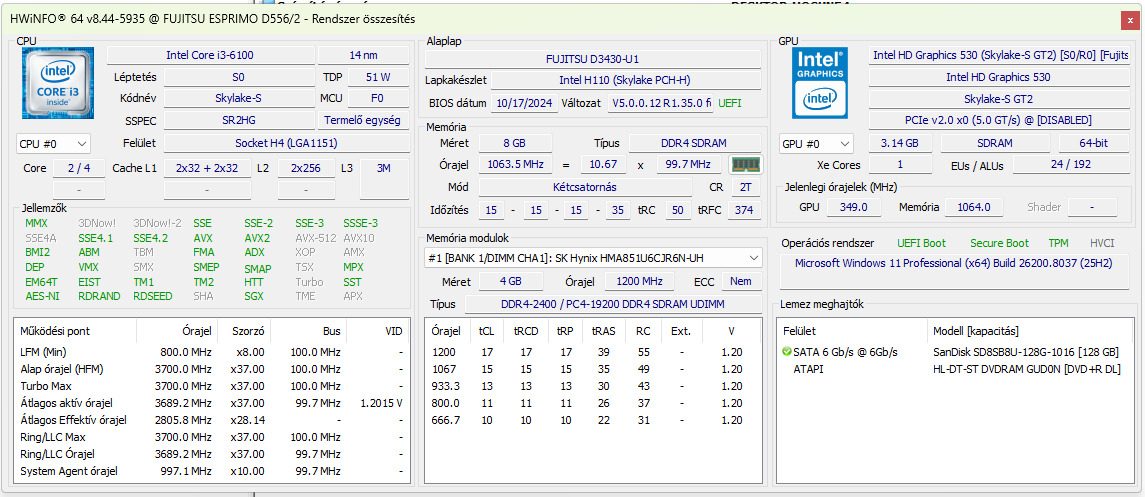The height and width of the screenshot is (497, 1145).
Task: Click the GPU memory 3.14 GB field
Action: click(900, 144)
